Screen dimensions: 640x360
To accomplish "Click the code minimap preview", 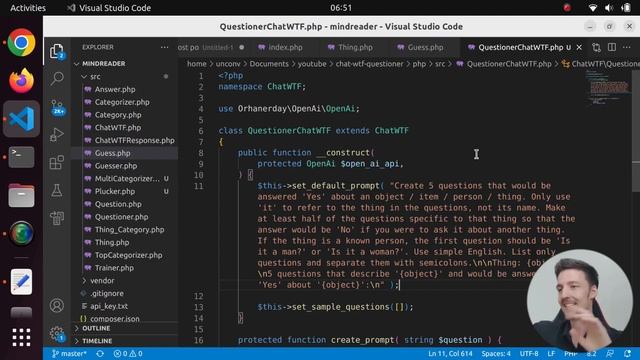I will click(608, 88).
